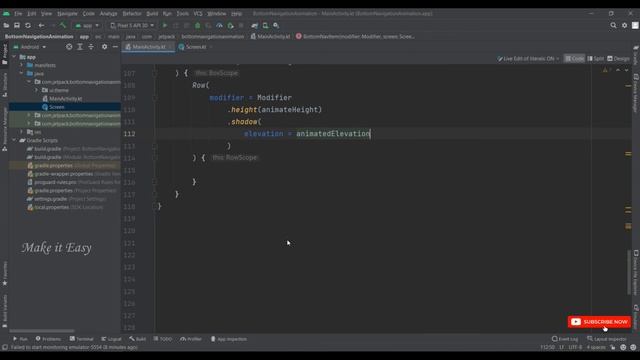Open the View menu
The width and height of the screenshot is (640, 360).
(46, 13)
